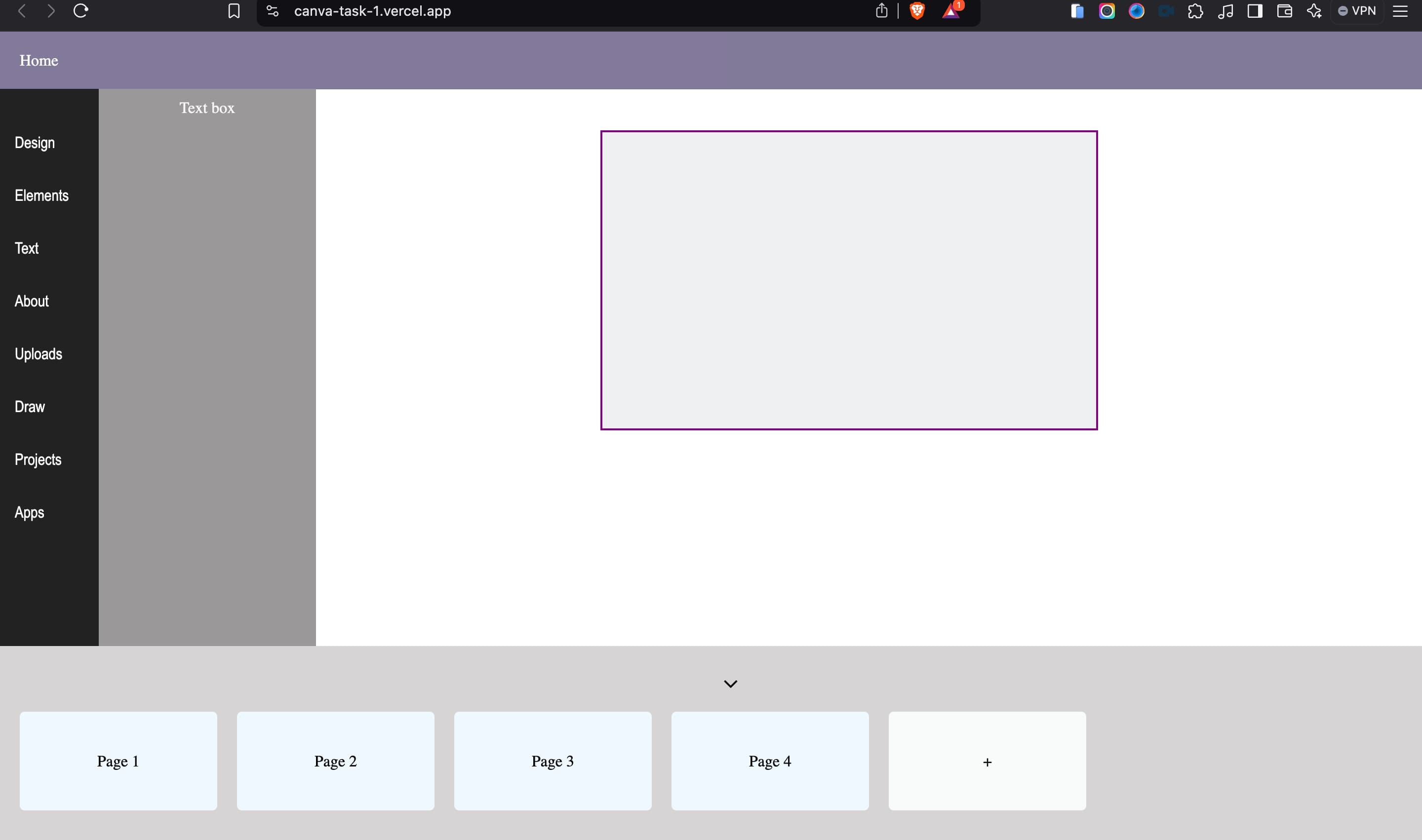Viewport: 1422px width, 840px height.
Task: Select Text in the sidebar
Action: coord(27,248)
